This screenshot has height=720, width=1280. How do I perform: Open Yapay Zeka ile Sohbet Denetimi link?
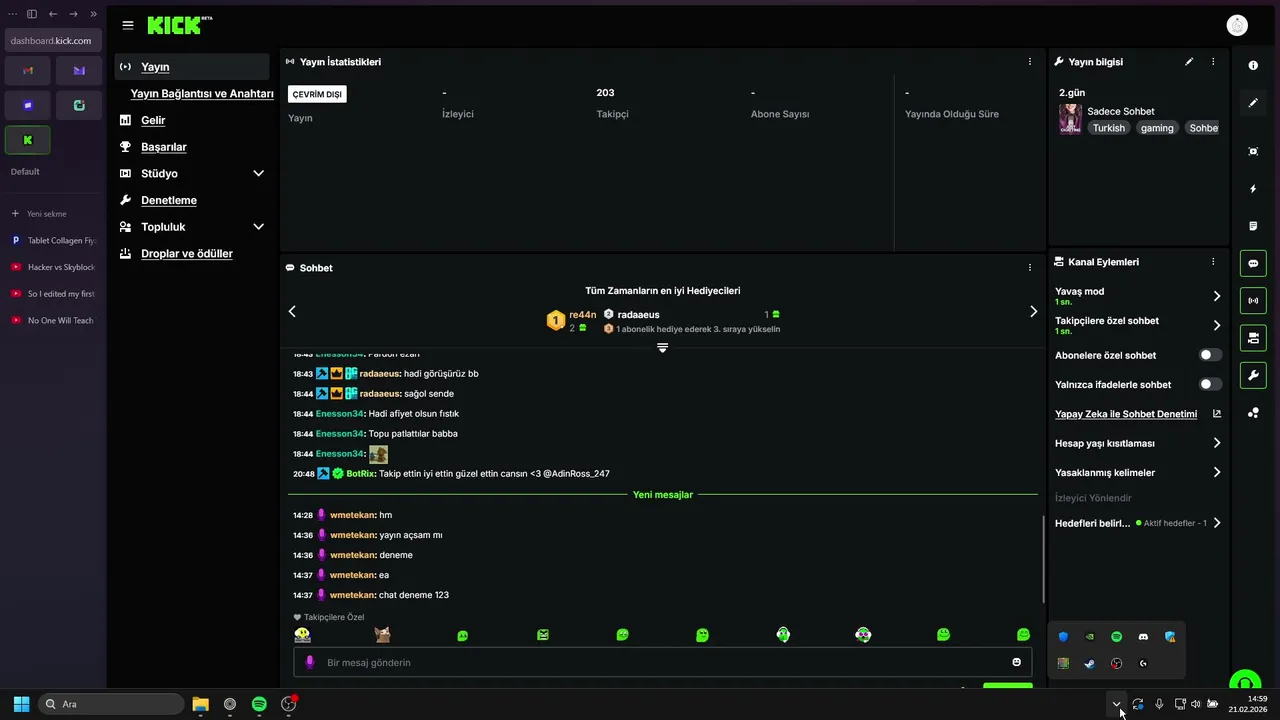pyautogui.click(x=1126, y=414)
